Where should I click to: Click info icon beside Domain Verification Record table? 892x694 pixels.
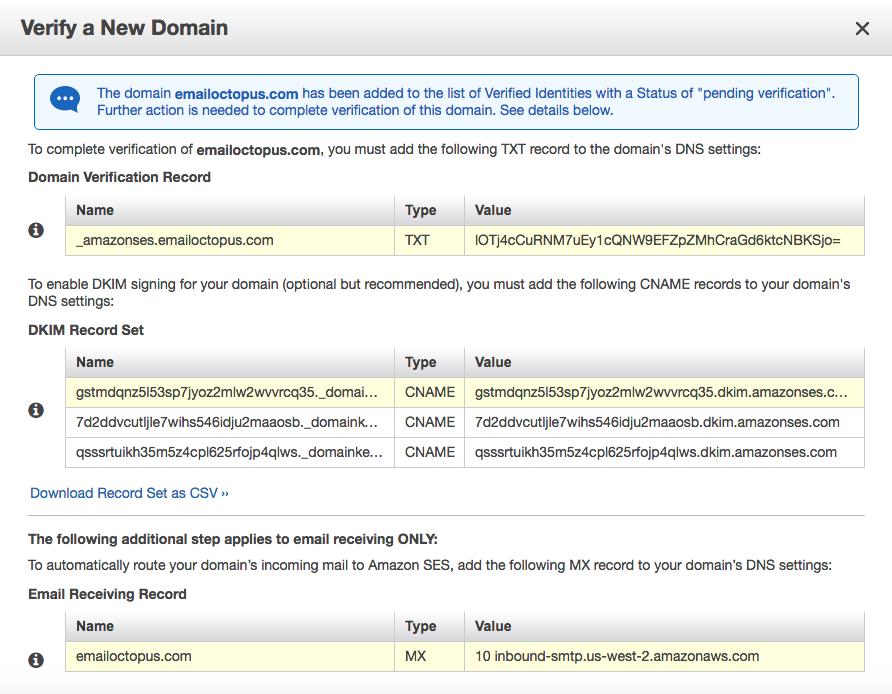click(37, 230)
